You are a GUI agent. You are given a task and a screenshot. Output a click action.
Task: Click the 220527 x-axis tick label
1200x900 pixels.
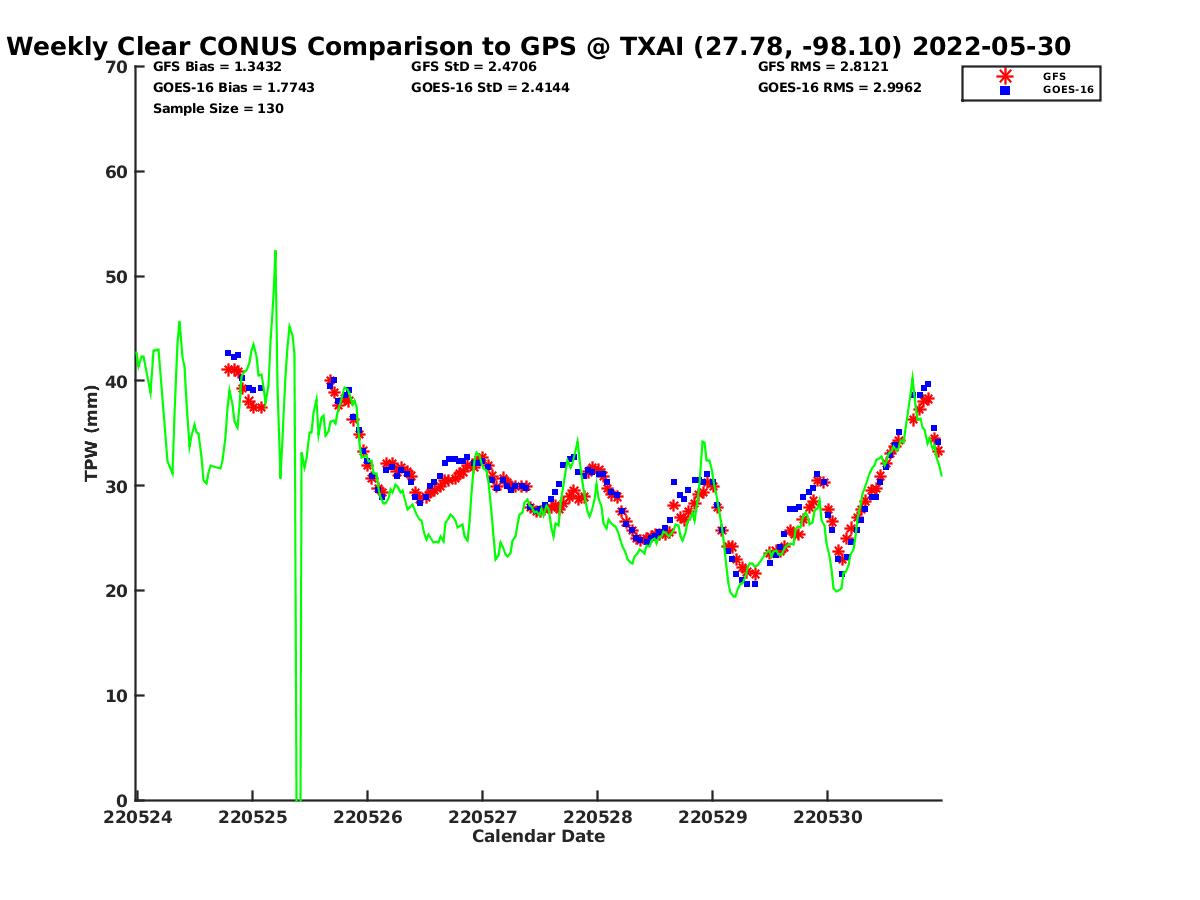tap(482, 817)
